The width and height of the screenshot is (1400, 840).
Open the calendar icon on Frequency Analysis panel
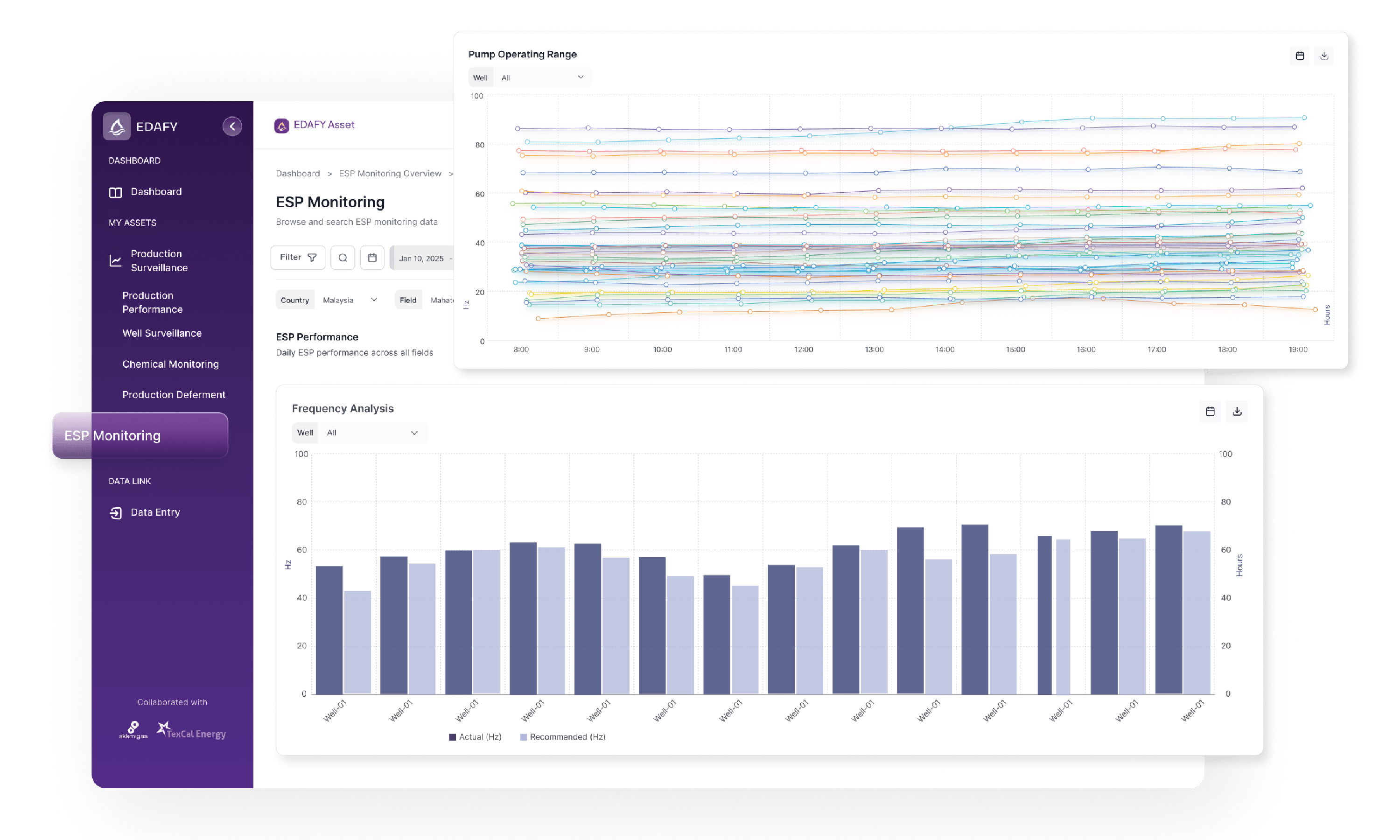click(x=1211, y=412)
